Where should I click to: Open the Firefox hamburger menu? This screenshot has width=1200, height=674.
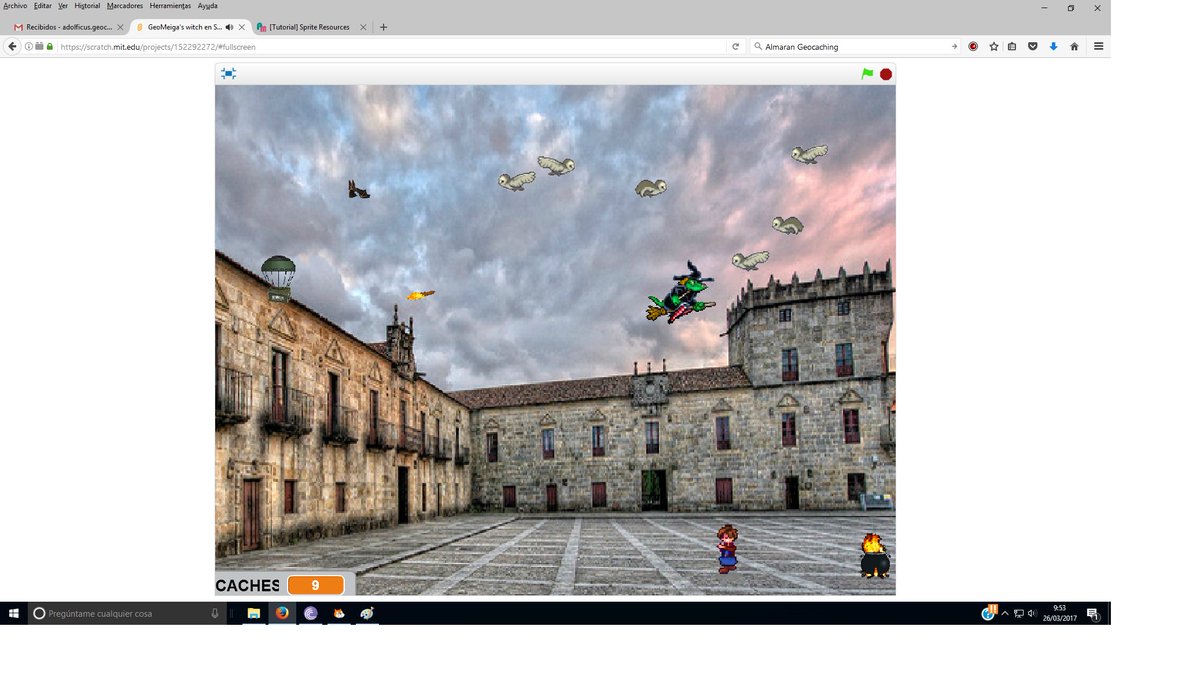pyautogui.click(x=1098, y=47)
